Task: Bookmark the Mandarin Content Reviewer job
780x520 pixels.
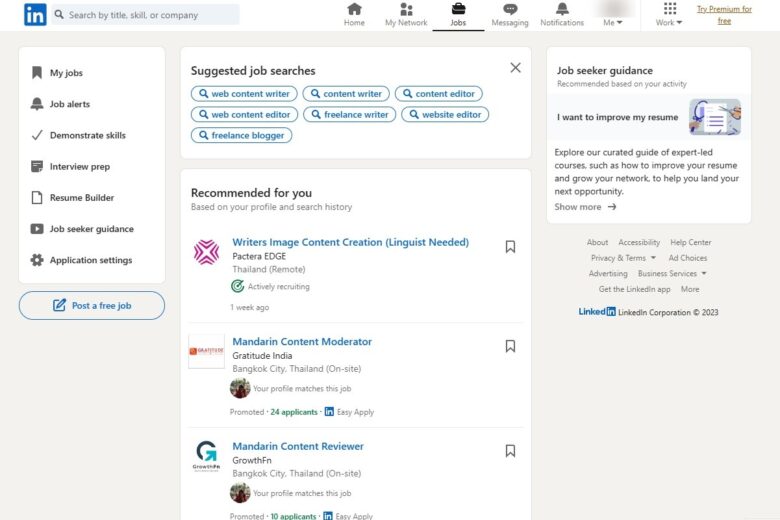Action: [x=510, y=451]
